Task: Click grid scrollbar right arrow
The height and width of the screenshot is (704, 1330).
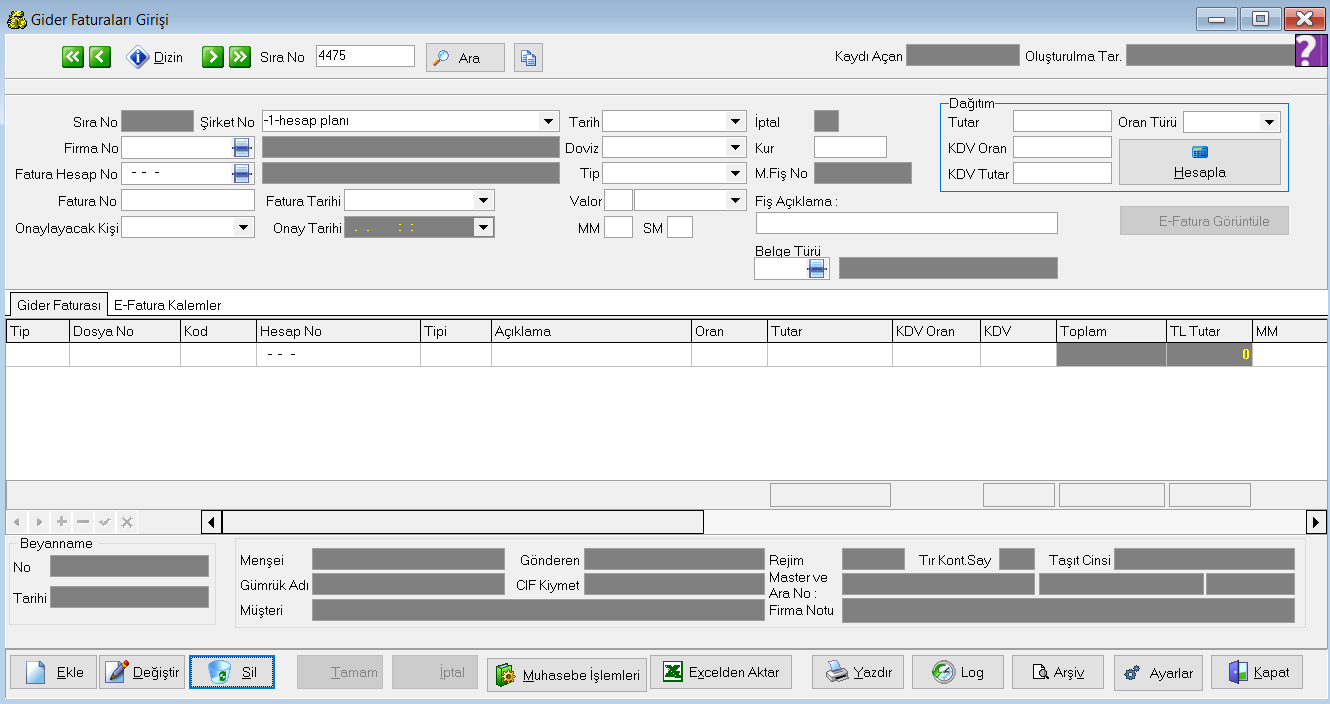Action: [1316, 522]
